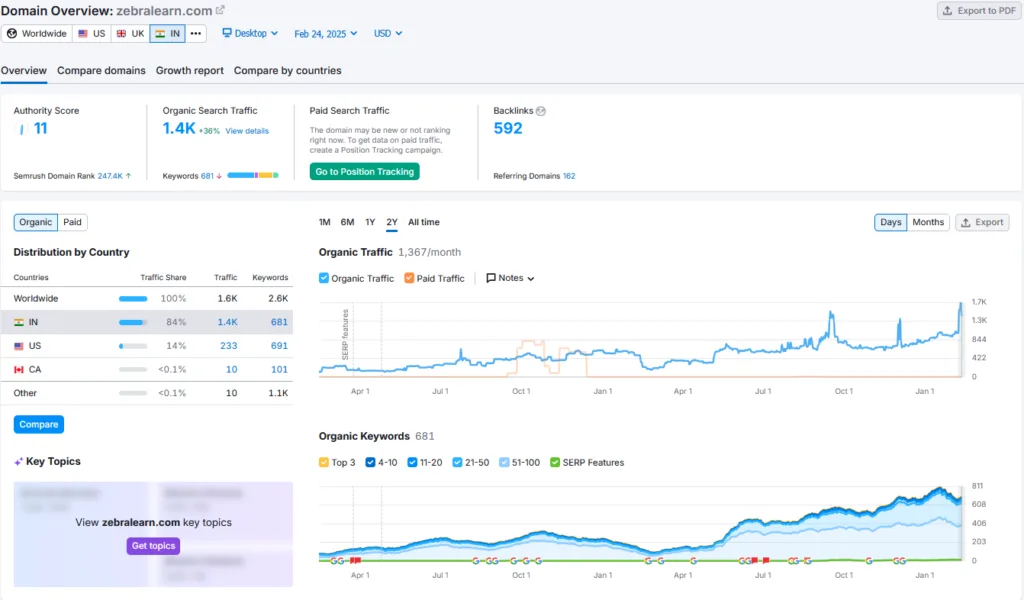The image size is (1024, 600).
Task: Toggle the 21-50 keywords checkbox
Action: click(457, 462)
